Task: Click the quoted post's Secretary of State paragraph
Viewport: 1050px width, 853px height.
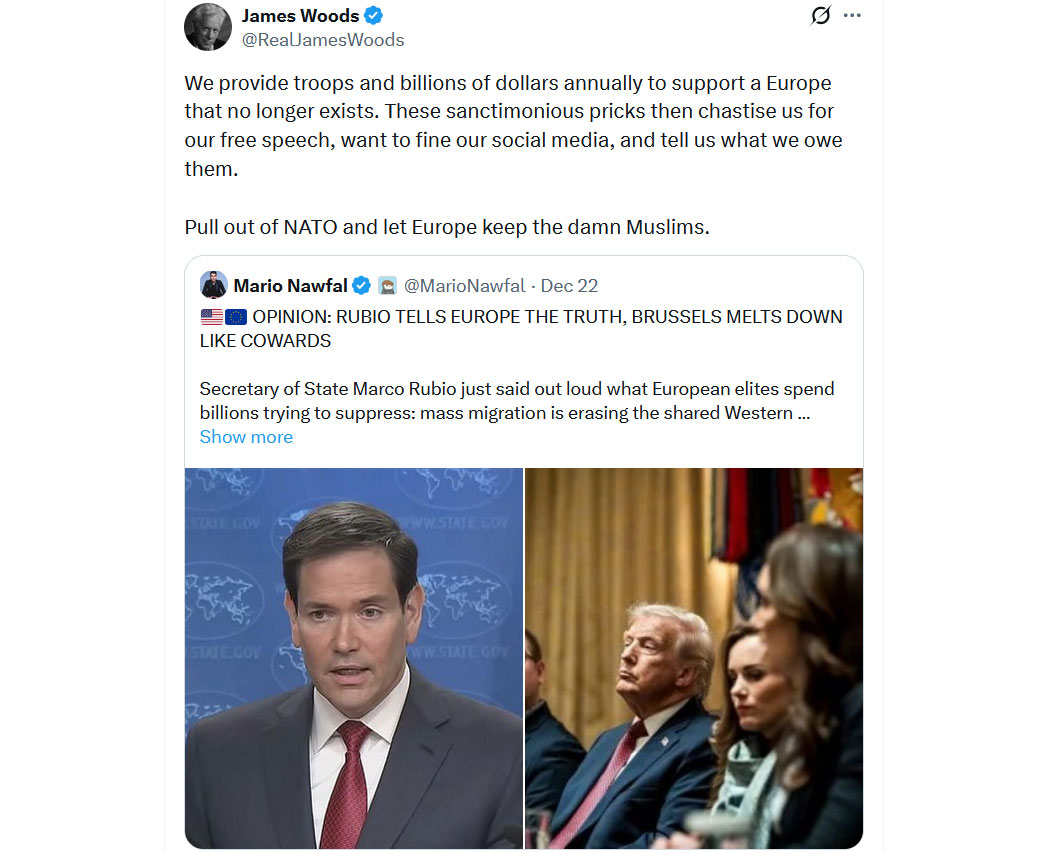Action: point(517,401)
